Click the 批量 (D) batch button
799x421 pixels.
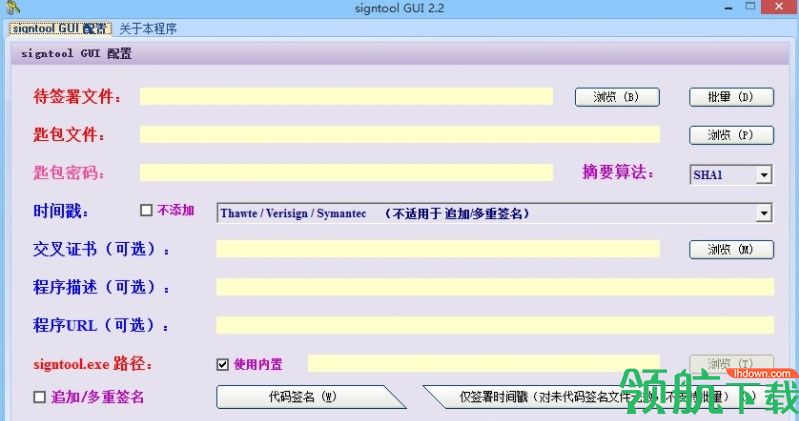(731, 97)
